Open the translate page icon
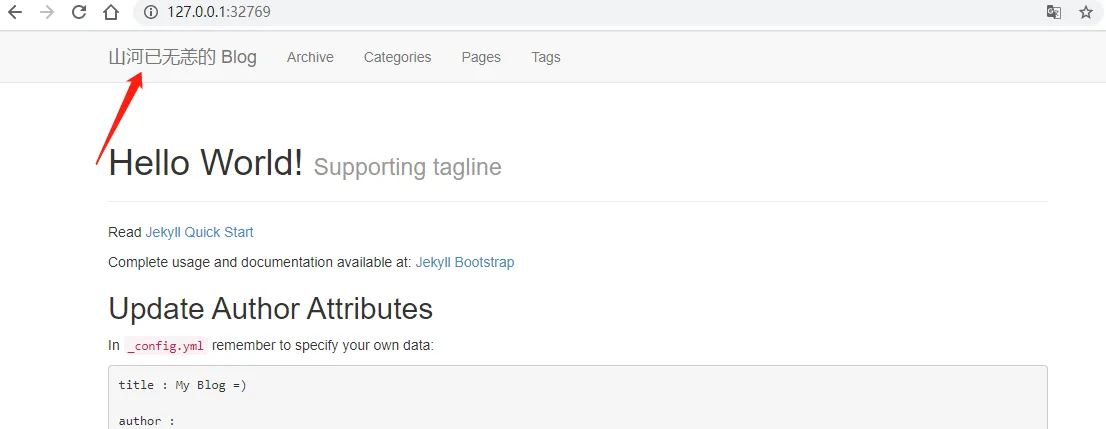The height and width of the screenshot is (429, 1106). click(x=1053, y=13)
